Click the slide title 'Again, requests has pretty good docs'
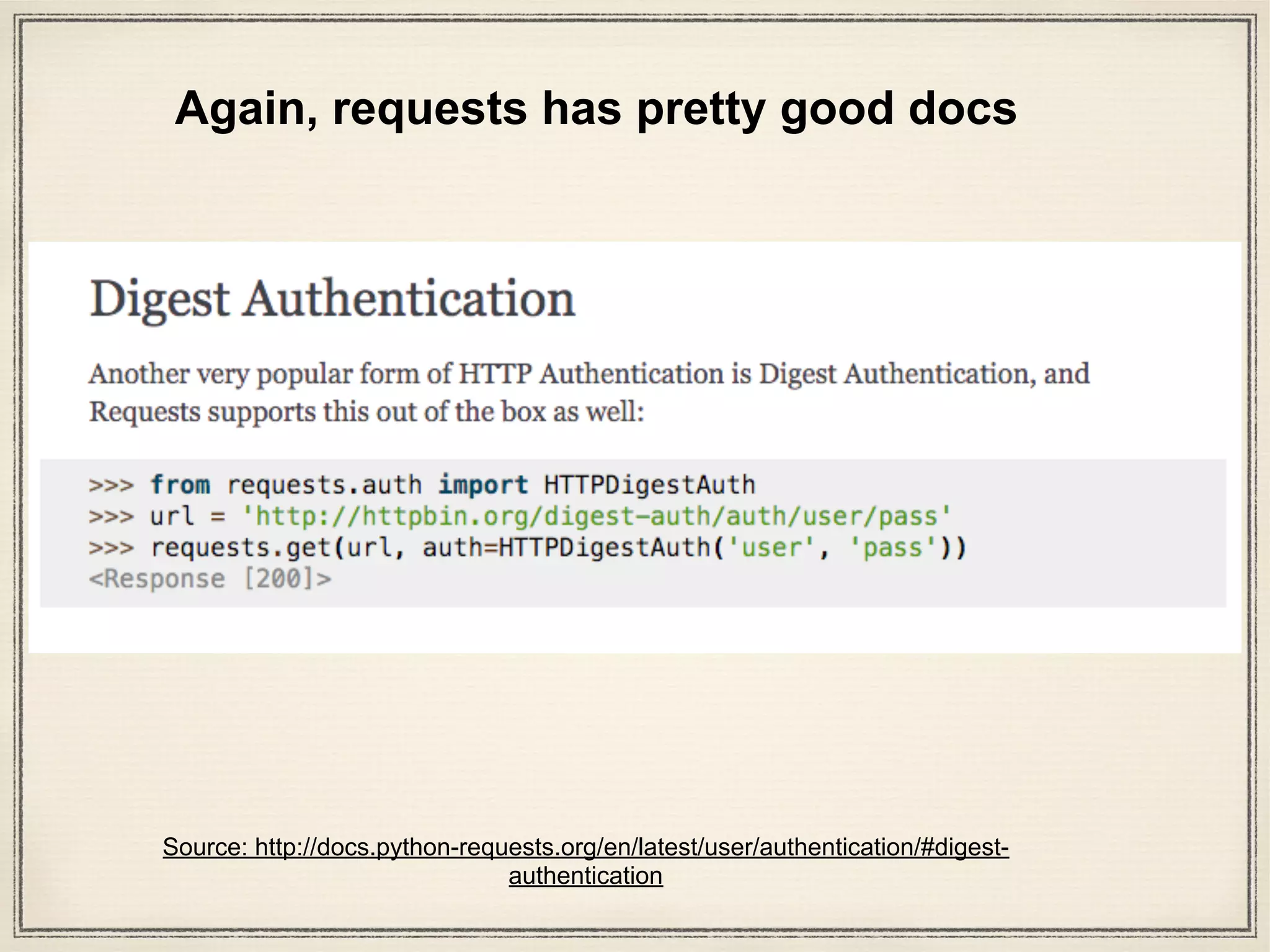Screen dimensions: 1270x952 coord(595,108)
